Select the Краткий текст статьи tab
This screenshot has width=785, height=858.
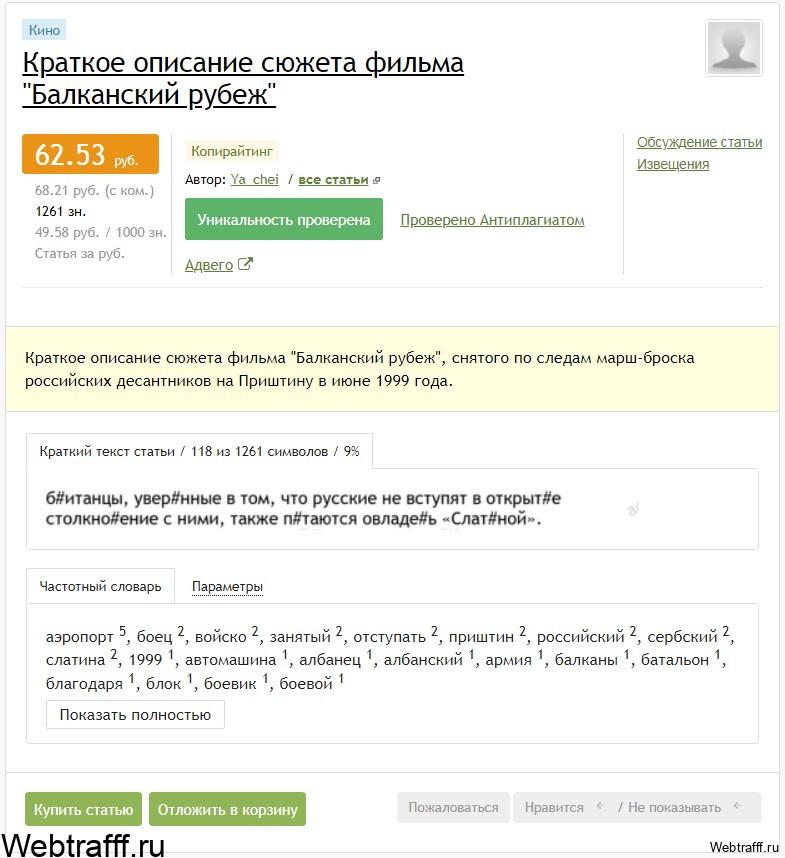[x=199, y=451]
